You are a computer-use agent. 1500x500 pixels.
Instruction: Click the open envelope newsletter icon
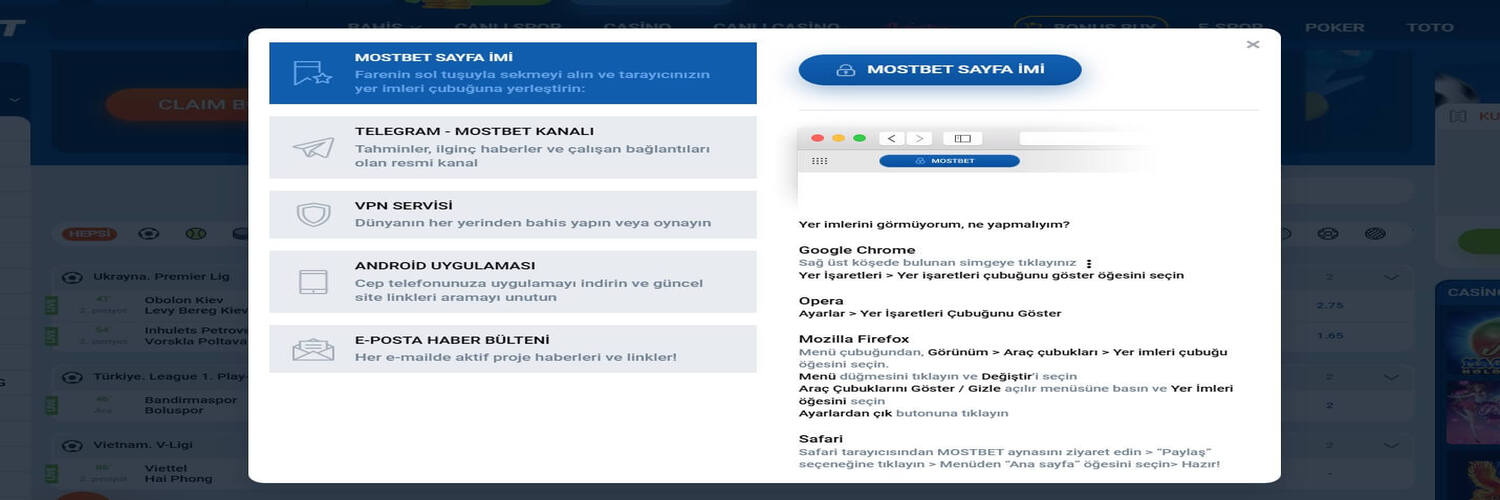(x=313, y=349)
